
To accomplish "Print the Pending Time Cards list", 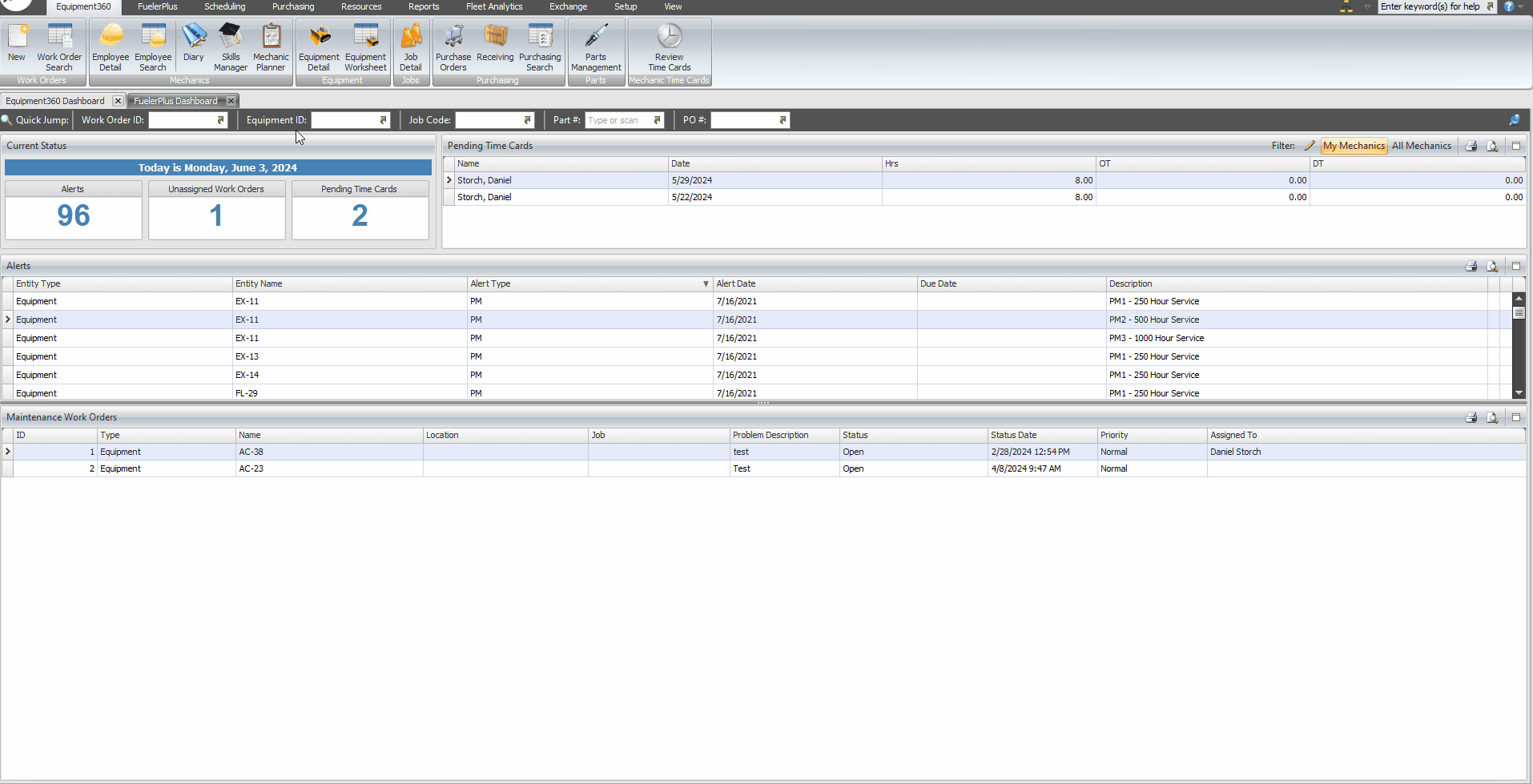I will (1471, 146).
